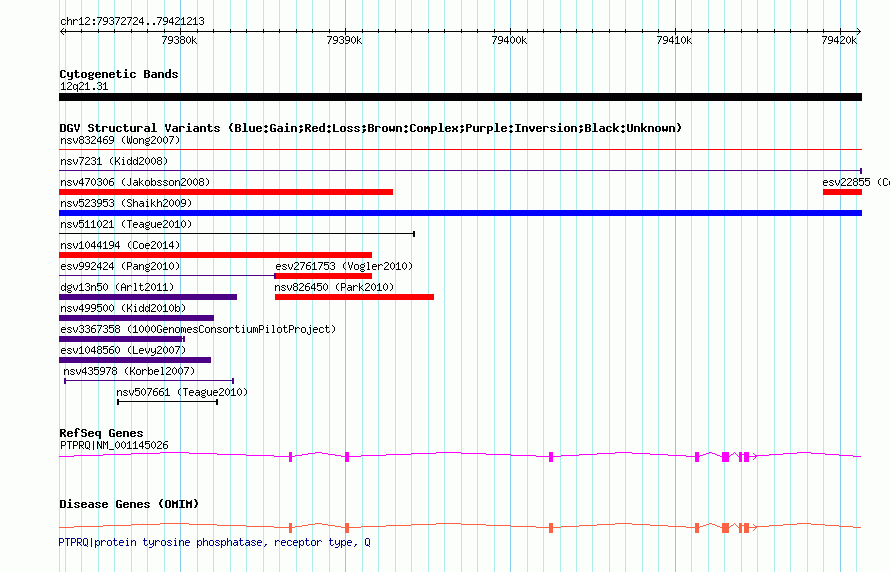Image resolution: width=890 pixels, height=572 pixels.
Task: Click the PTPRQ|NM_001145026 label
Action: click(114, 445)
